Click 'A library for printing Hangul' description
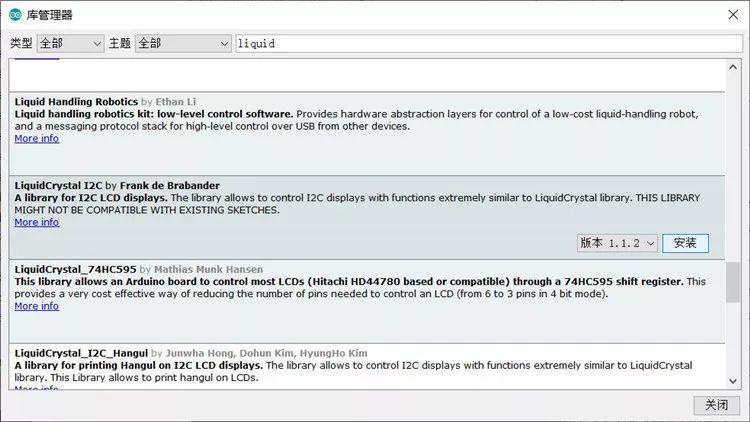The height and width of the screenshot is (422, 750). pos(138,366)
